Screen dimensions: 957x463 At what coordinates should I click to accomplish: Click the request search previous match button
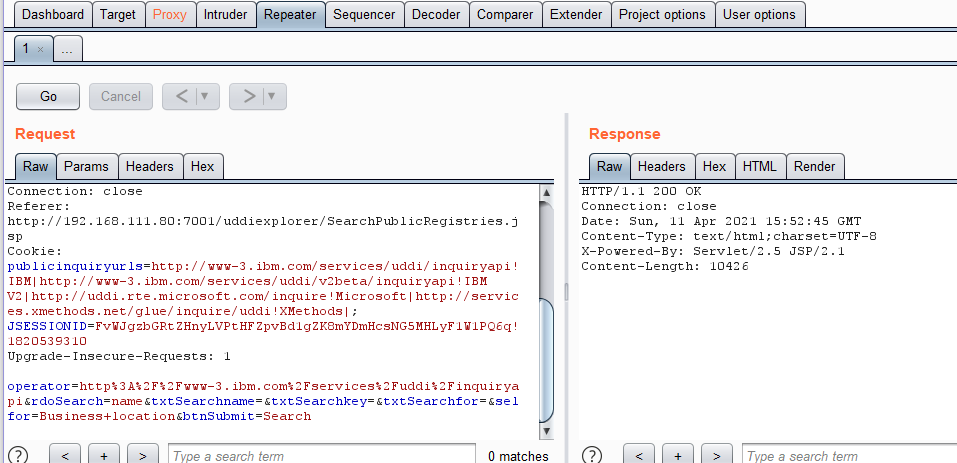coord(65,455)
